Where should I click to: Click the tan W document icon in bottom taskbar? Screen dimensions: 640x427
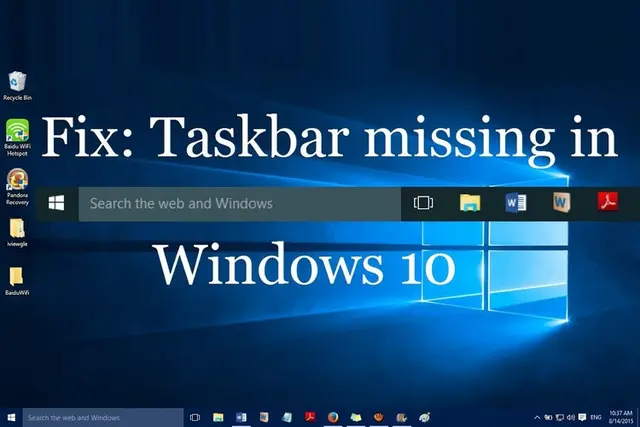pyautogui.click(x=264, y=417)
